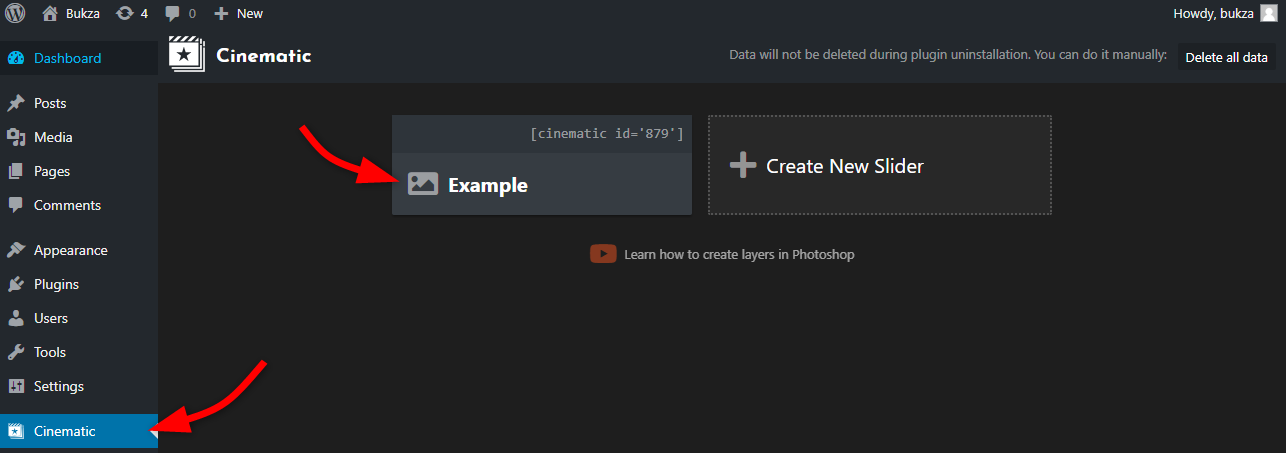Click the Comments icon in the sidebar
The height and width of the screenshot is (453, 1286).
[x=15, y=205]
